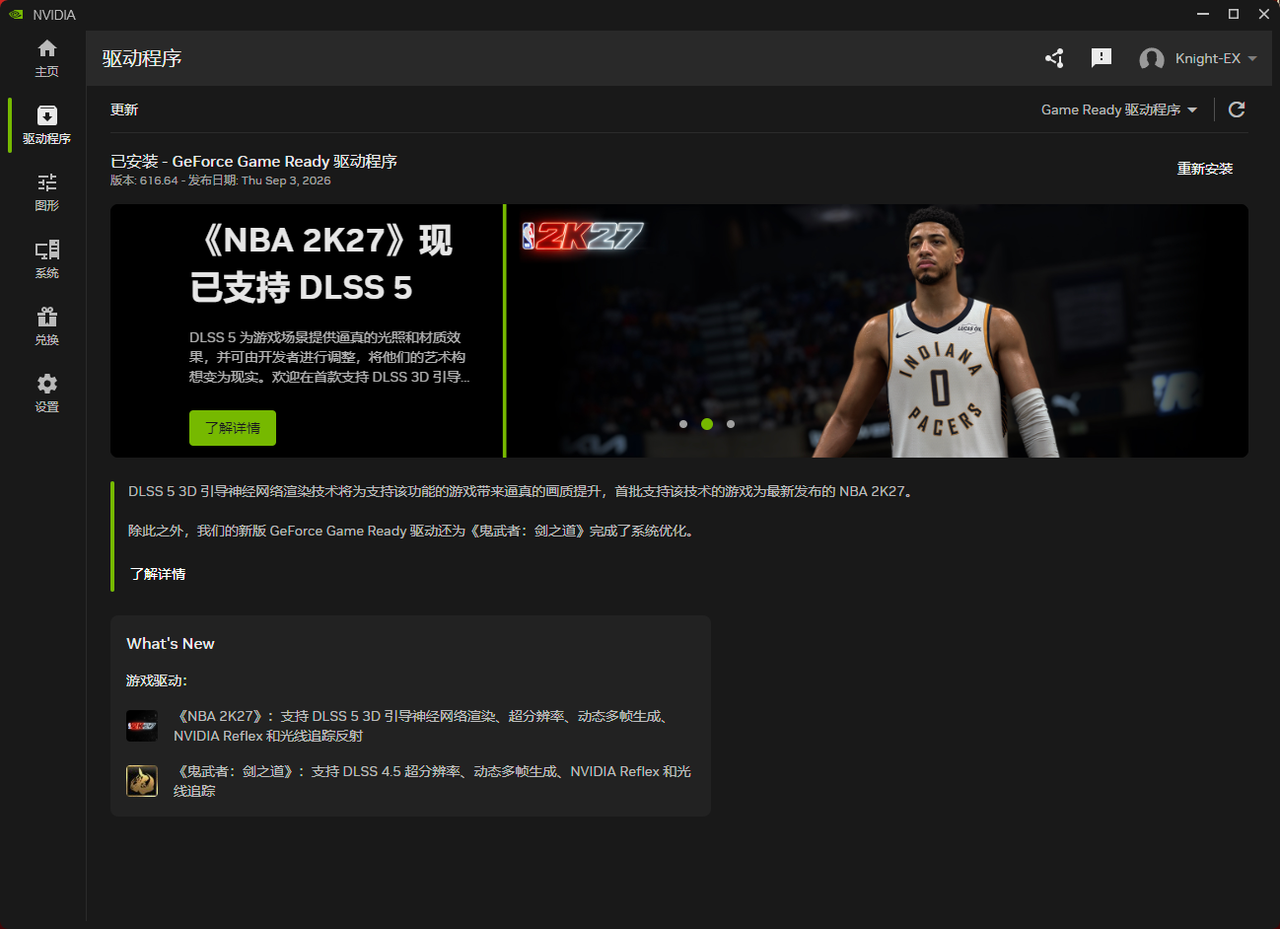Open the 系统 system section

point(47,259)
